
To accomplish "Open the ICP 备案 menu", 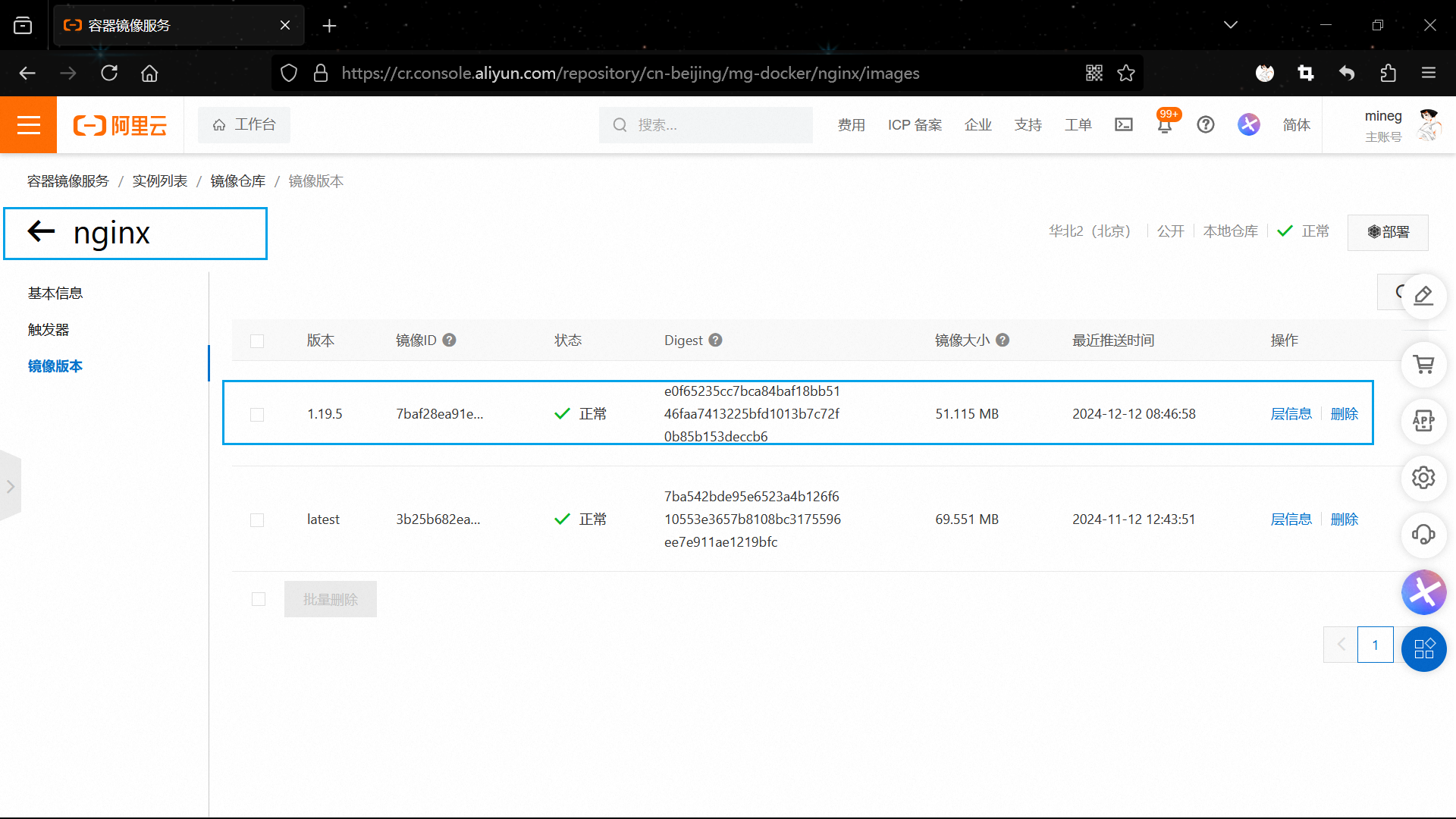I will click(915, 125).
